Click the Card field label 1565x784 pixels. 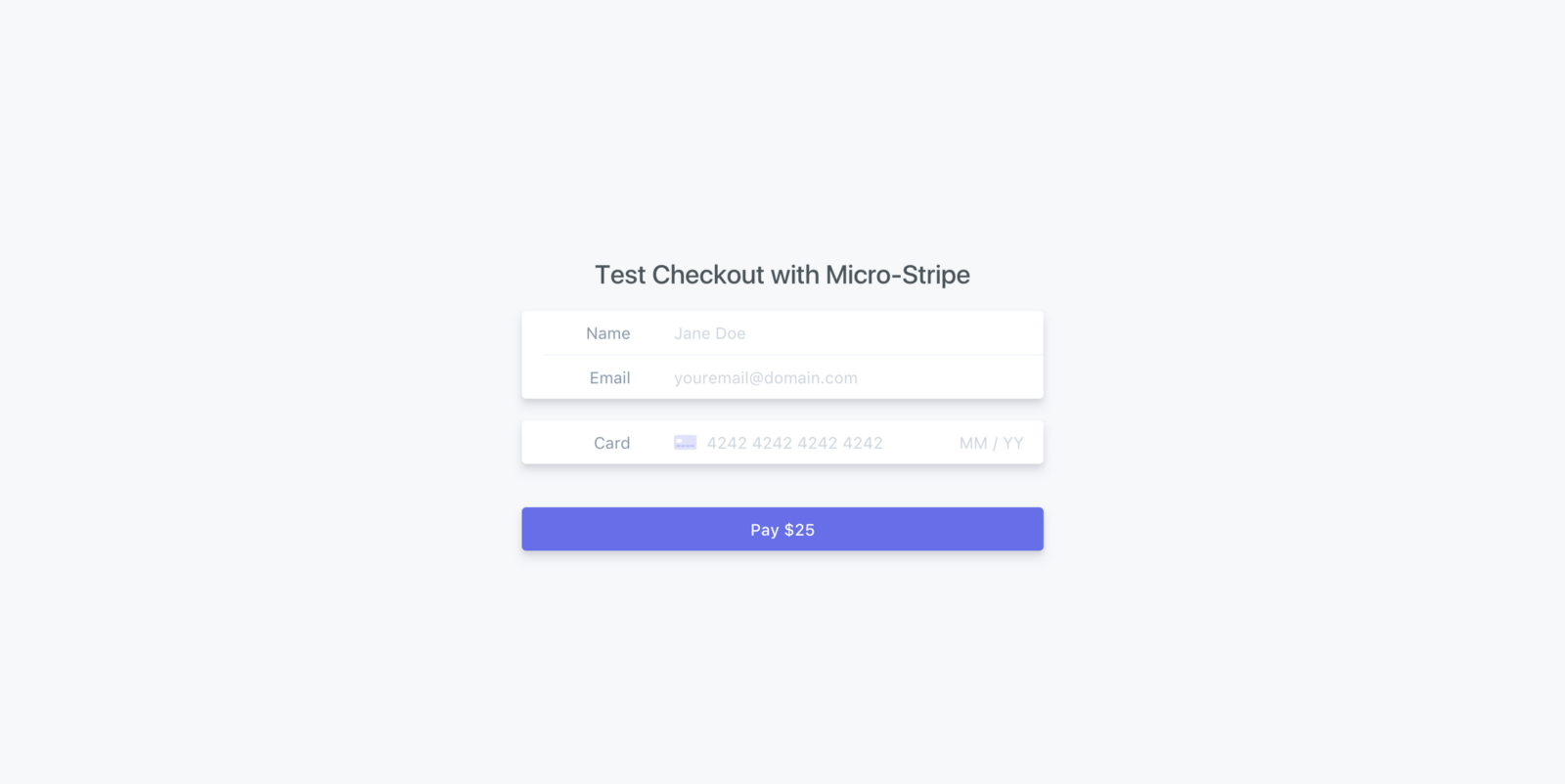pos(611,443)
